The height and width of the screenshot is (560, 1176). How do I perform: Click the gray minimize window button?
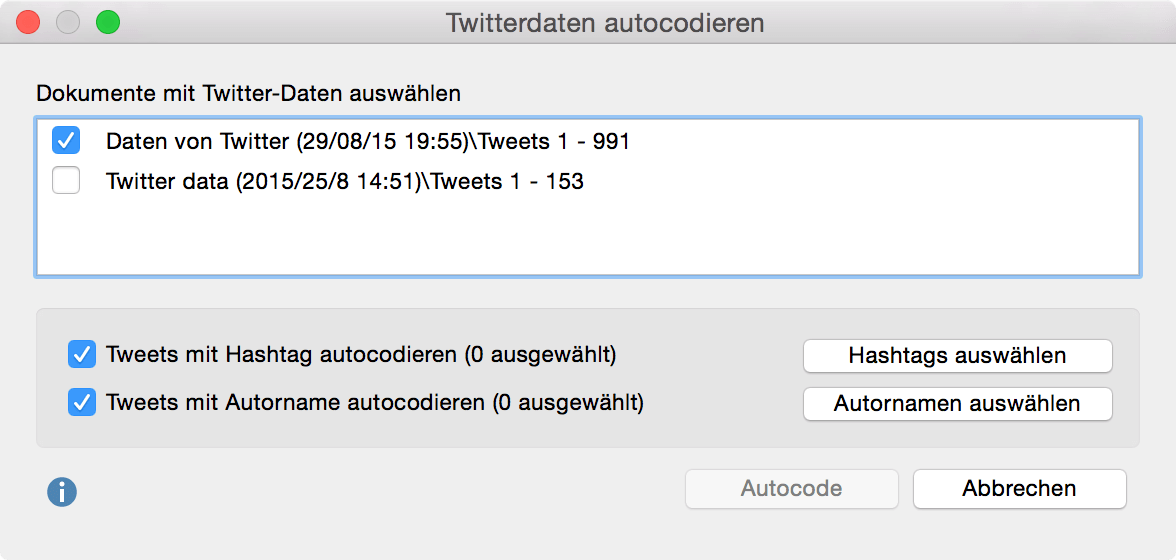click(68, 22)
